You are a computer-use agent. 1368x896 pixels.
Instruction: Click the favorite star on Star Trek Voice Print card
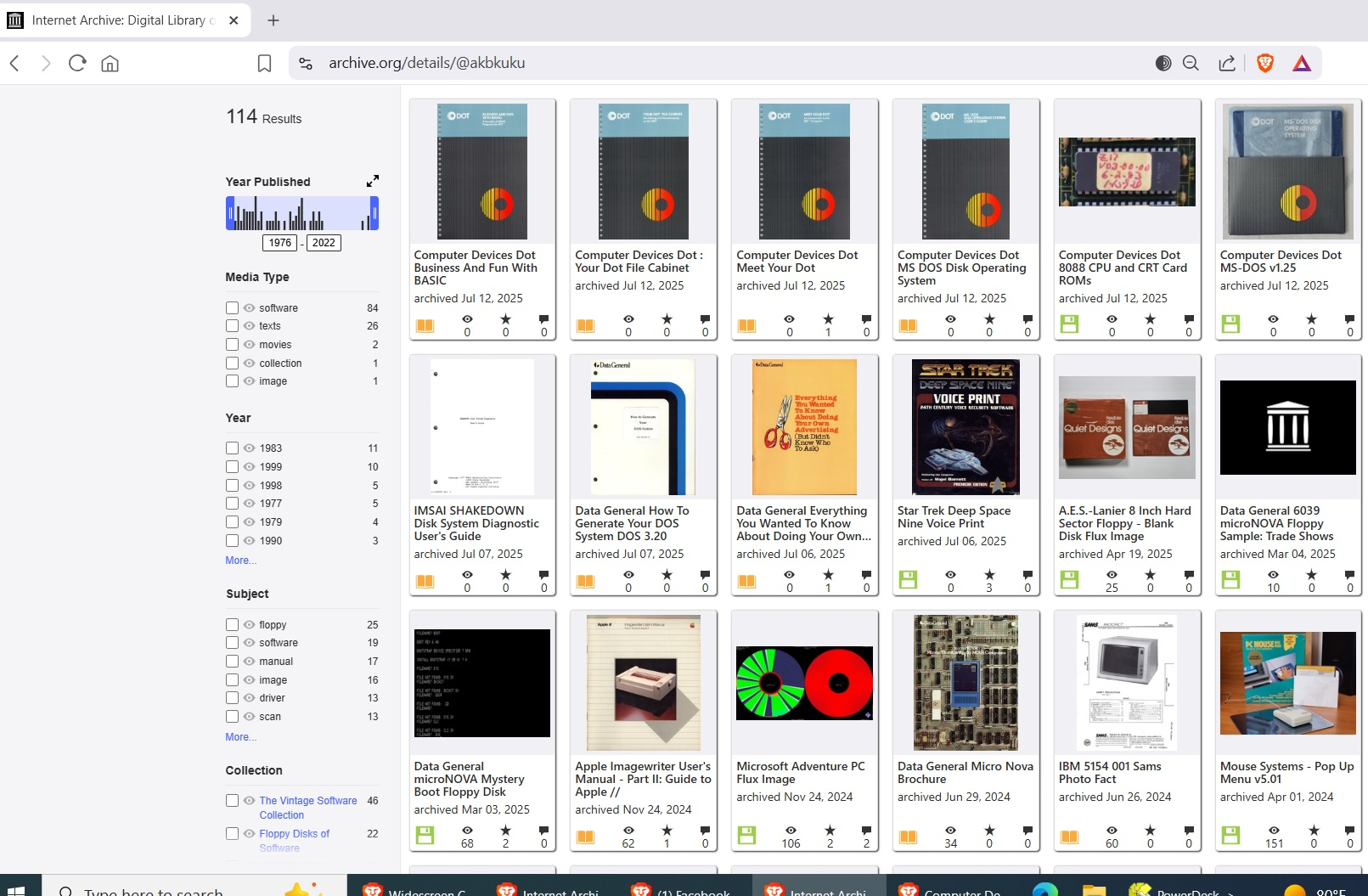989,575
